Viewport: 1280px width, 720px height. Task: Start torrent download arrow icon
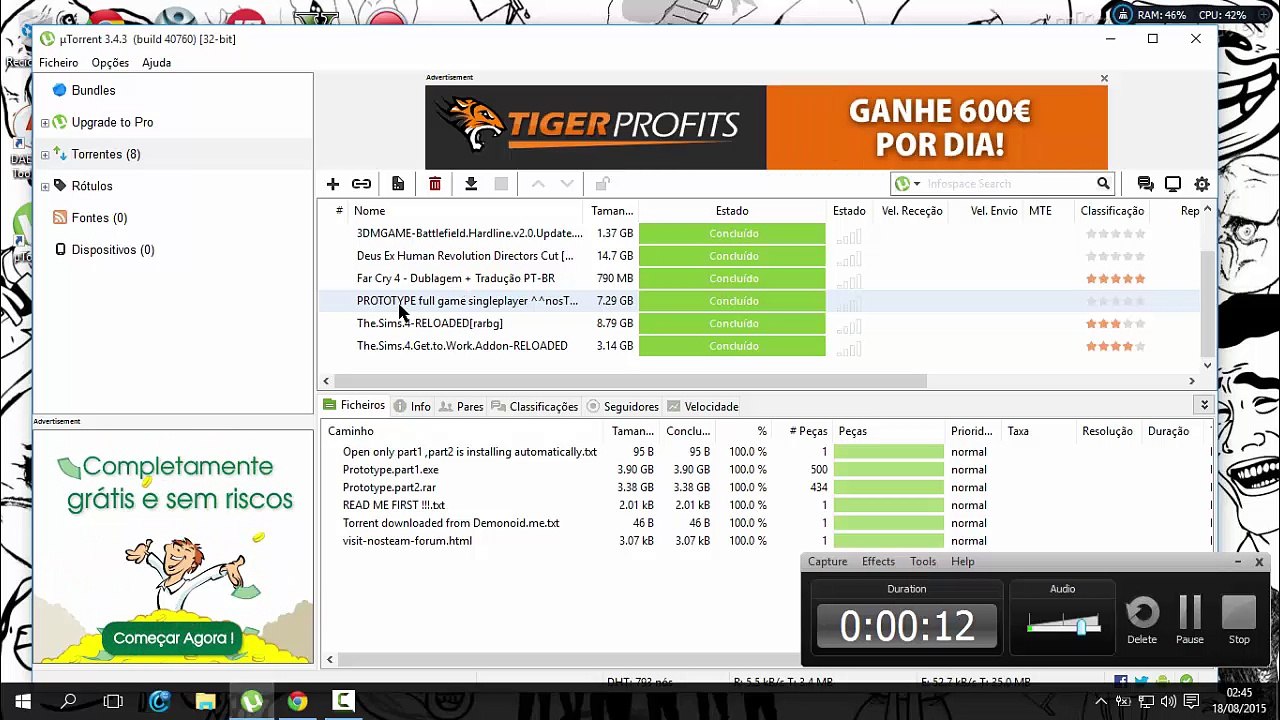tap(471, 184)
